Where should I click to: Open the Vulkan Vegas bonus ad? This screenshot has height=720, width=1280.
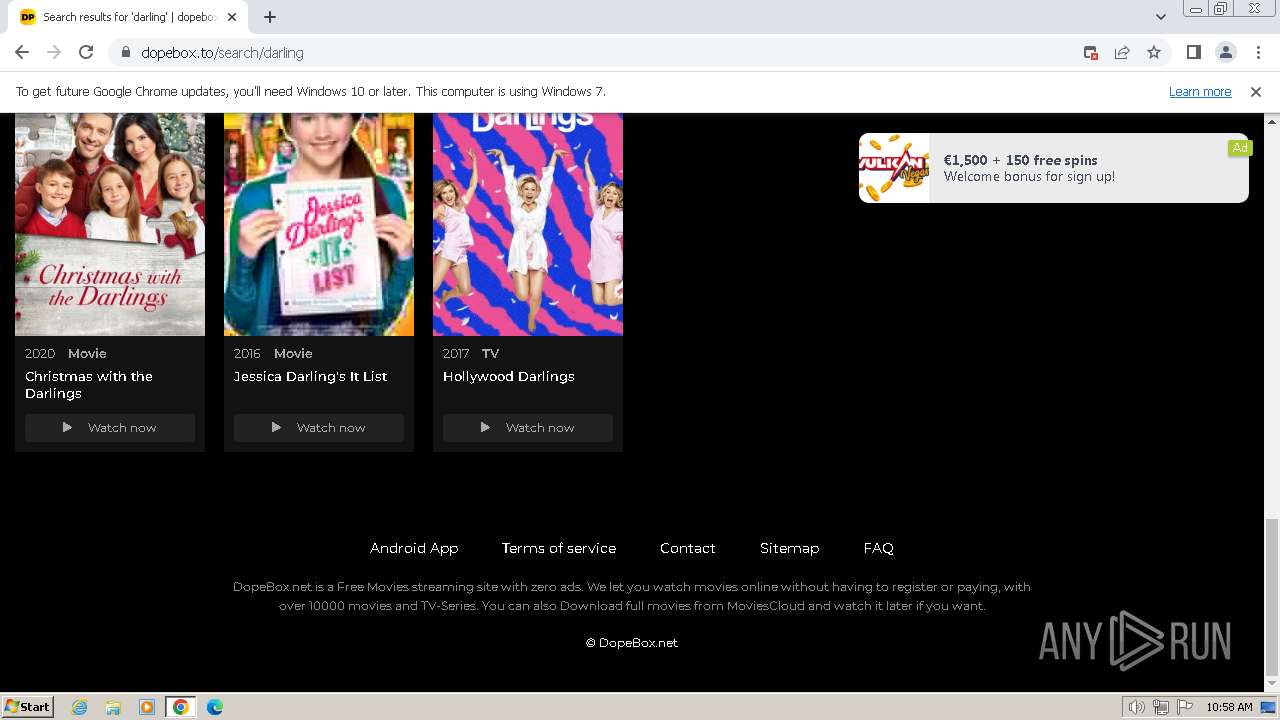pos(1053,168)
